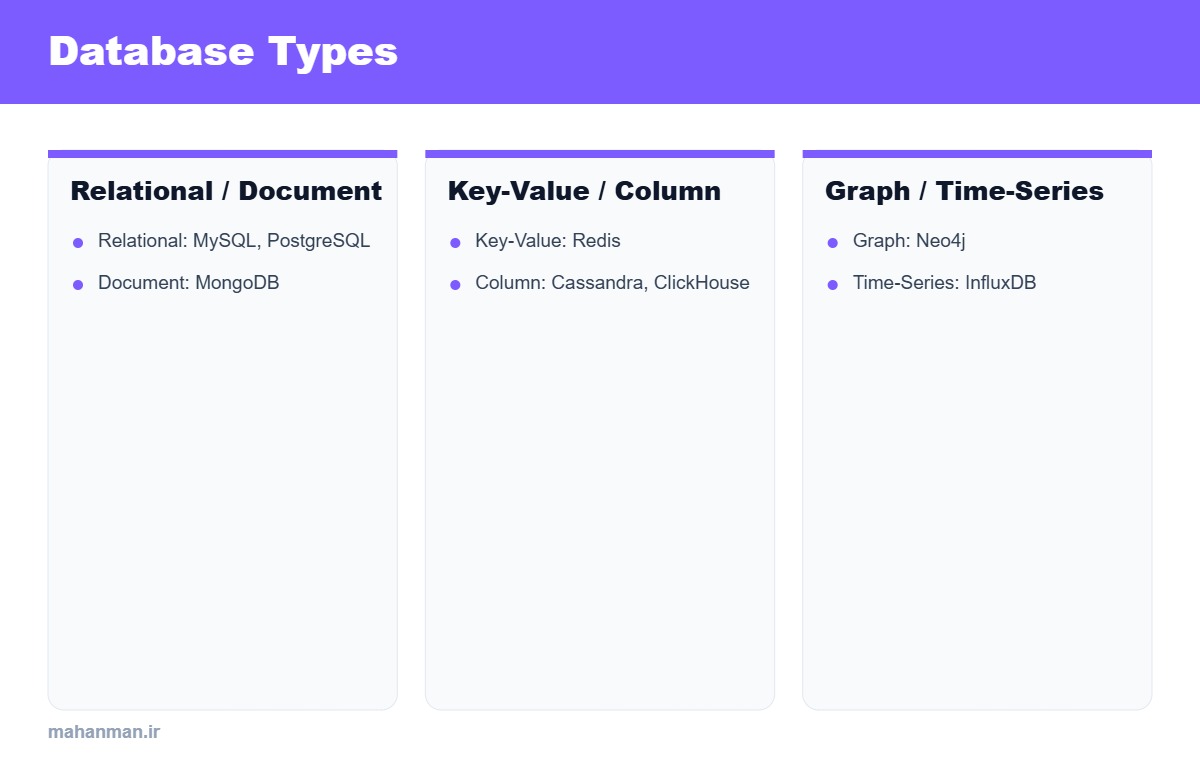Click the purple bar atop Relational card
Viewport: 1200px width, 760px height.
pyautogui.click(x=223, y=154)
